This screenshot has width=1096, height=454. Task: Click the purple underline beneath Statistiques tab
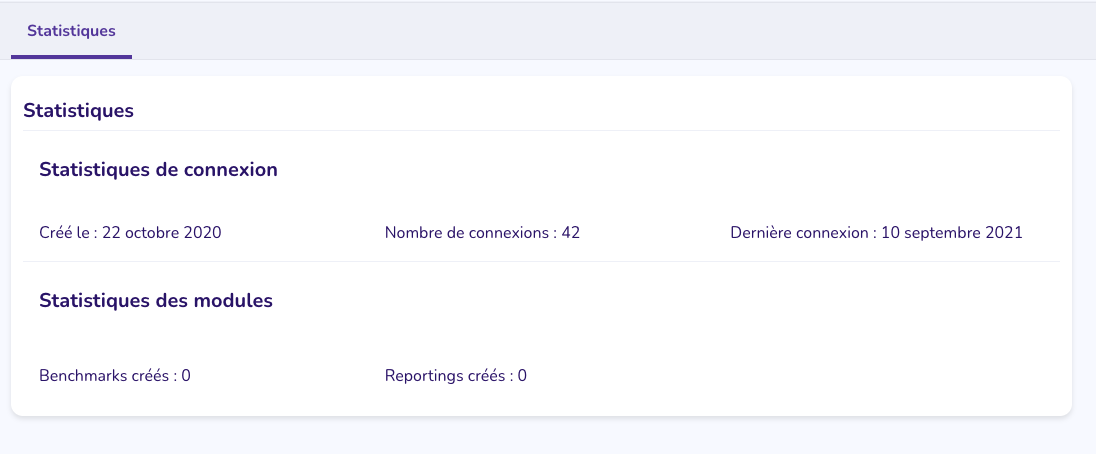point(71,57)
